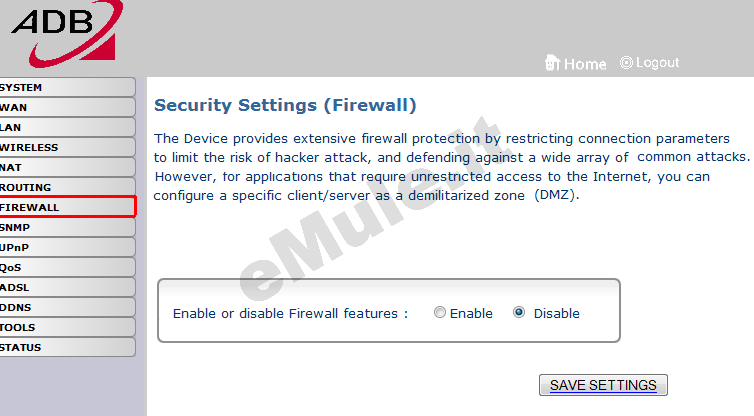Viewport: 754px width, 416px height.
Task: View the STATUS page
Action: tap(67, 347)
